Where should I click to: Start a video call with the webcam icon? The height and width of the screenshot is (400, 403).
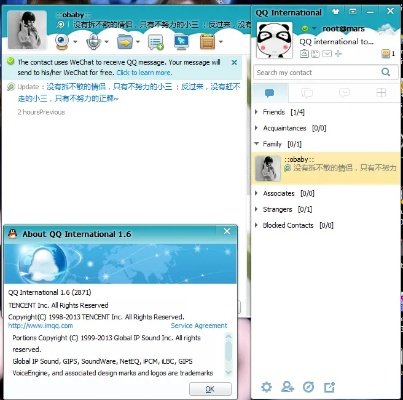pos(62,42)
